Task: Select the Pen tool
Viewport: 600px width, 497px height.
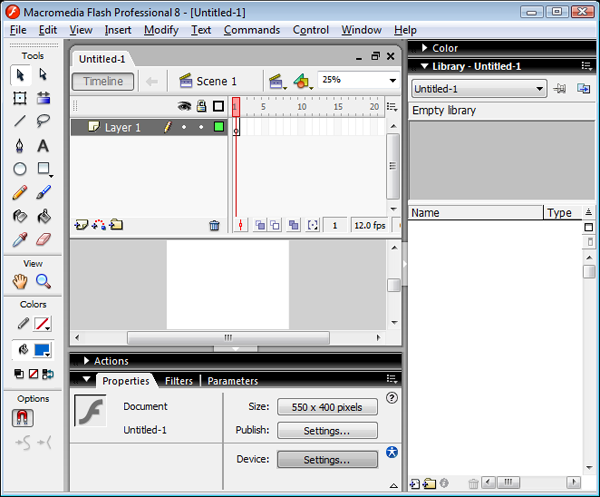Action: point(20,146)
